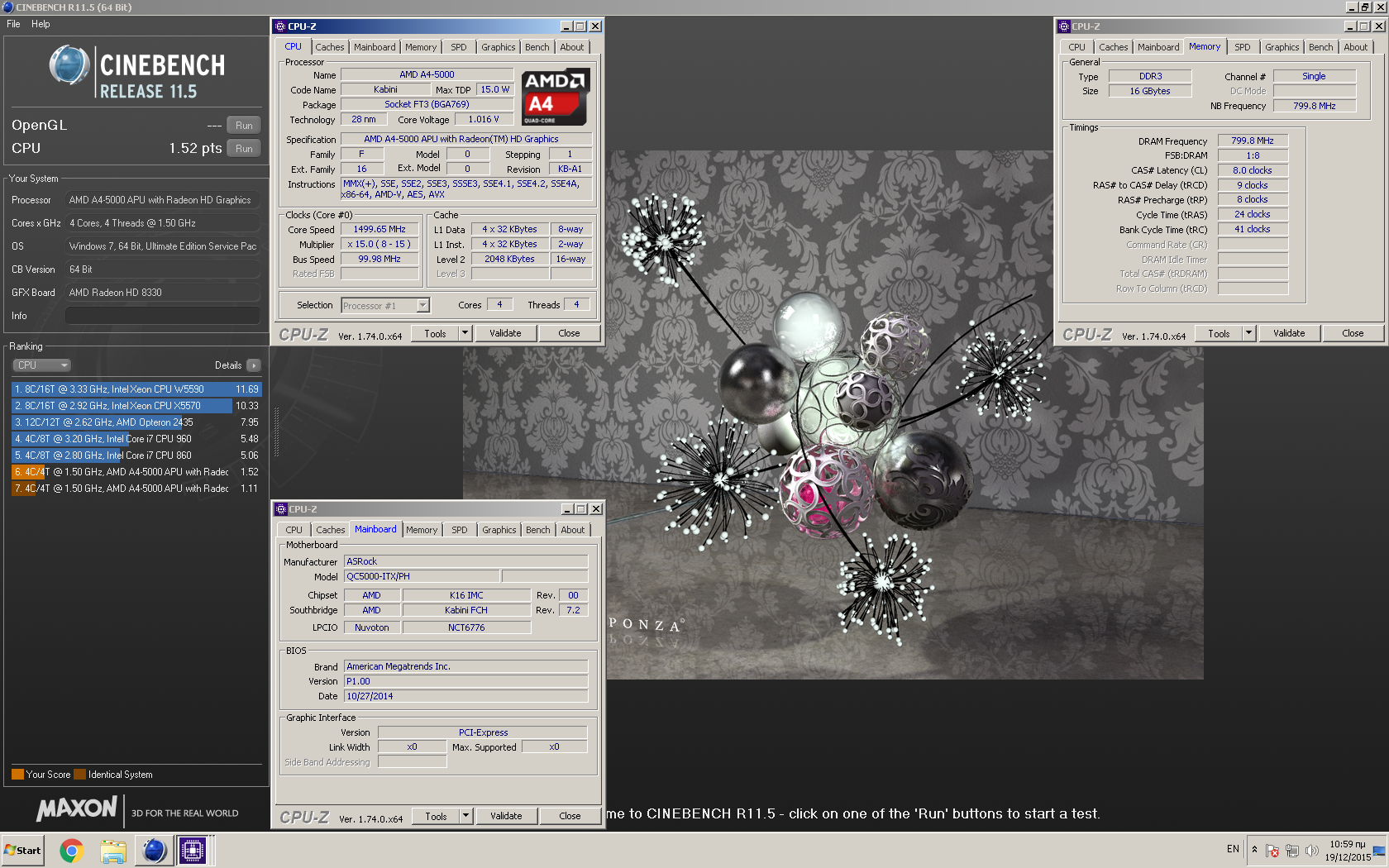Switch to Cinebench via its taskbar icon
Screen dimensions: 1389x868
[x=154, y=850]
